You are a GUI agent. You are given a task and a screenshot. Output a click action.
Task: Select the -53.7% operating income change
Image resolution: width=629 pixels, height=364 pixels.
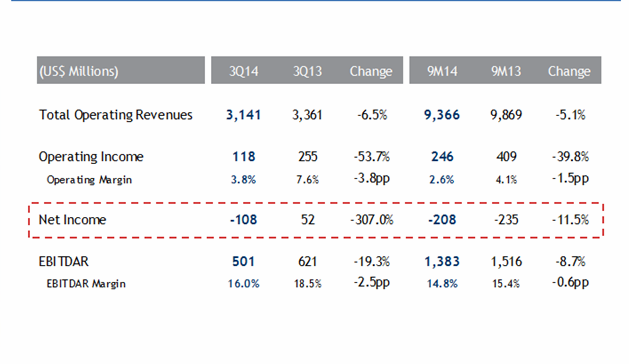tap(371, 157)
